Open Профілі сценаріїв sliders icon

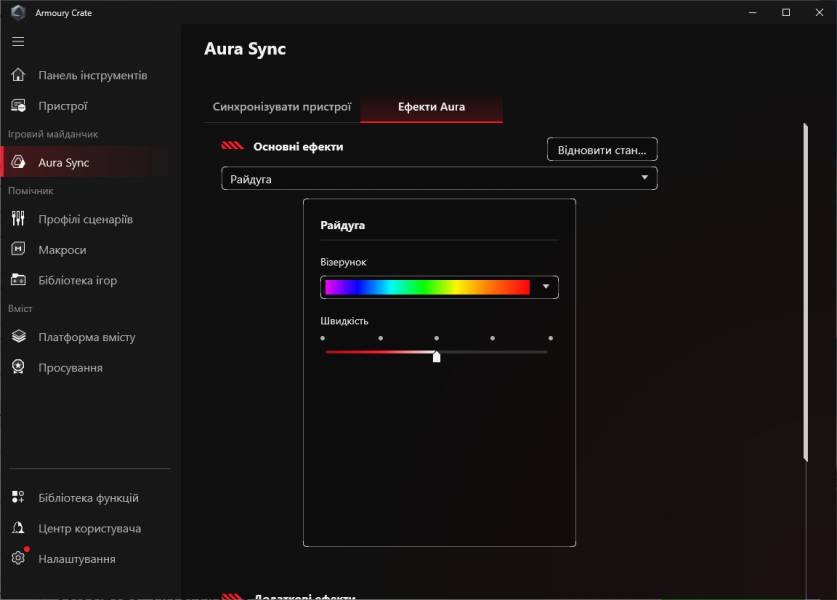(18, 219)
